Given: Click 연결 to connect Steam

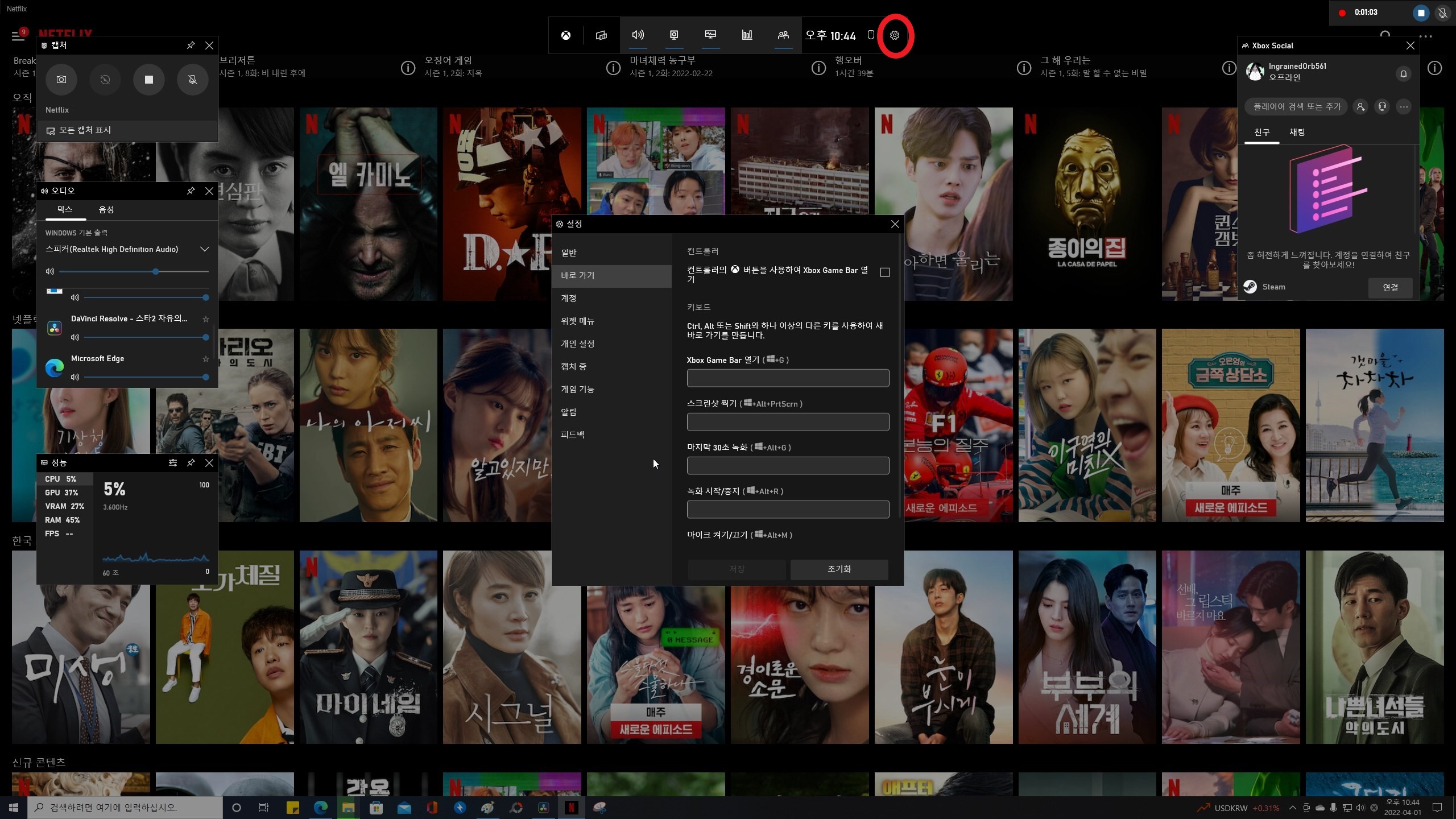Looking at the screenshot, I should [x=1390, y=287].
